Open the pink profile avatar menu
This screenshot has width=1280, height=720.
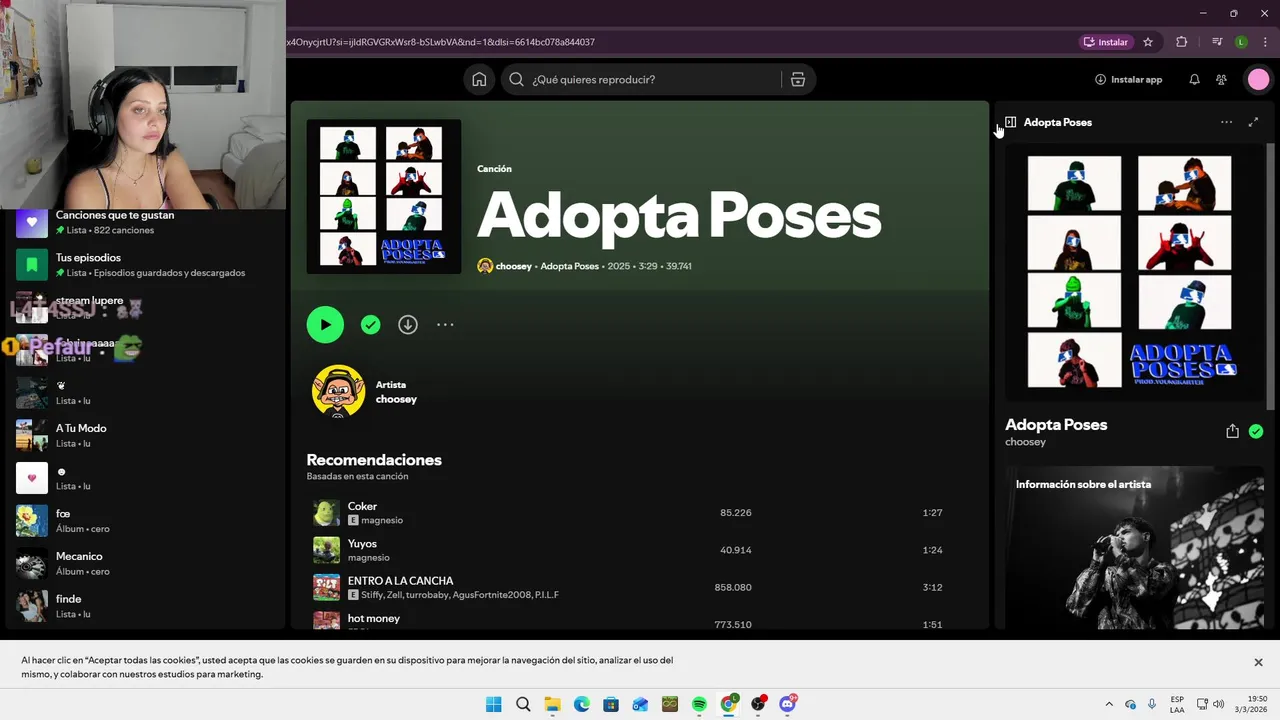point(1258,79)
